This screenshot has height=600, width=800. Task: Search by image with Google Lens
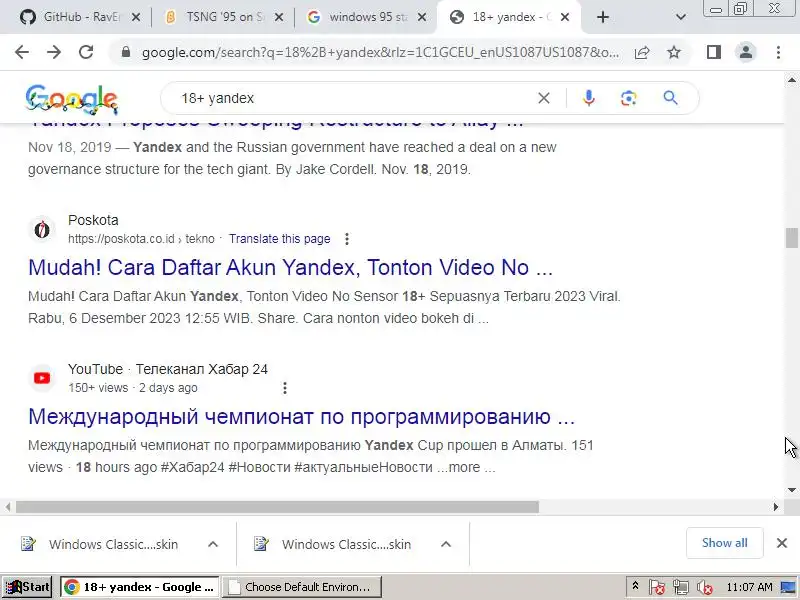tap(629, 98)
